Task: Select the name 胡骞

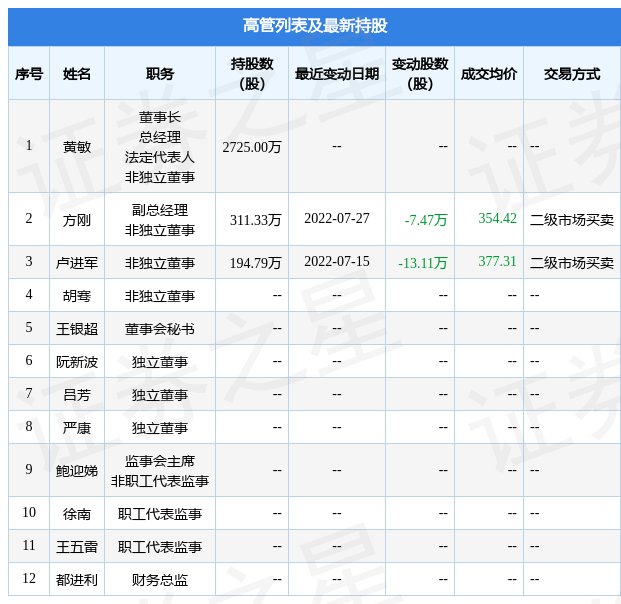Action: (77, 296)
